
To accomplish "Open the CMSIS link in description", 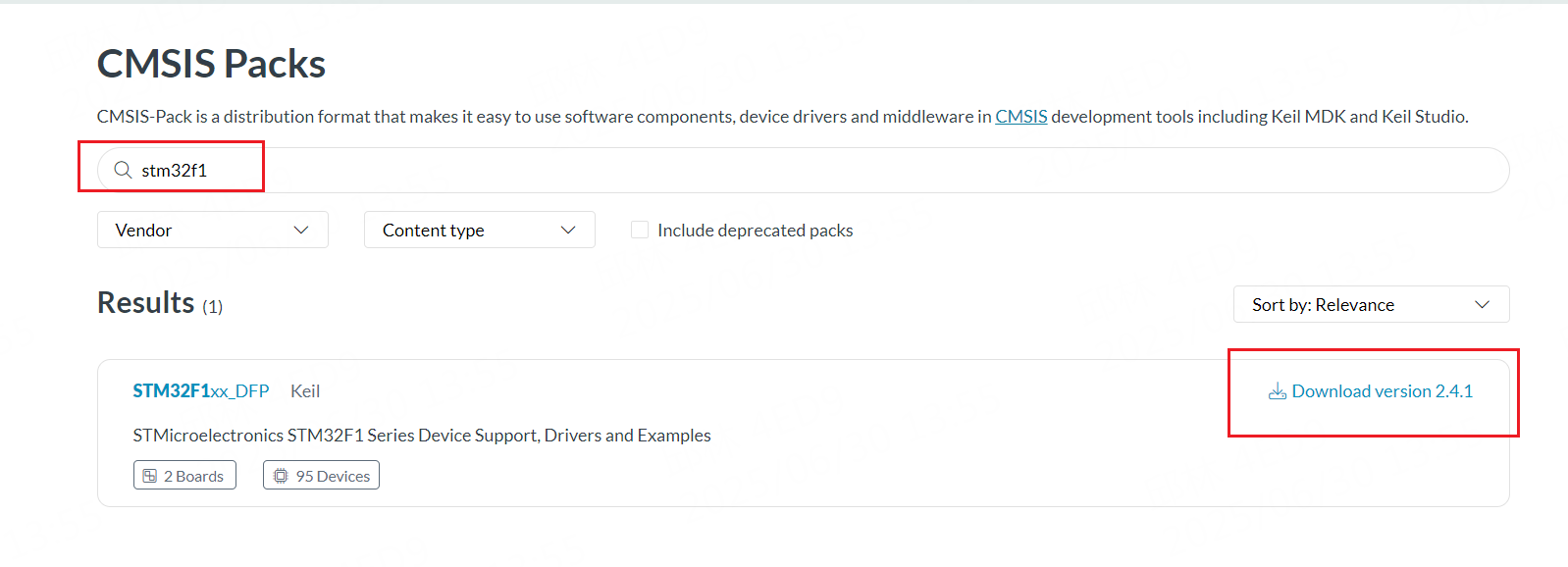I will (x=1020, y=116).
